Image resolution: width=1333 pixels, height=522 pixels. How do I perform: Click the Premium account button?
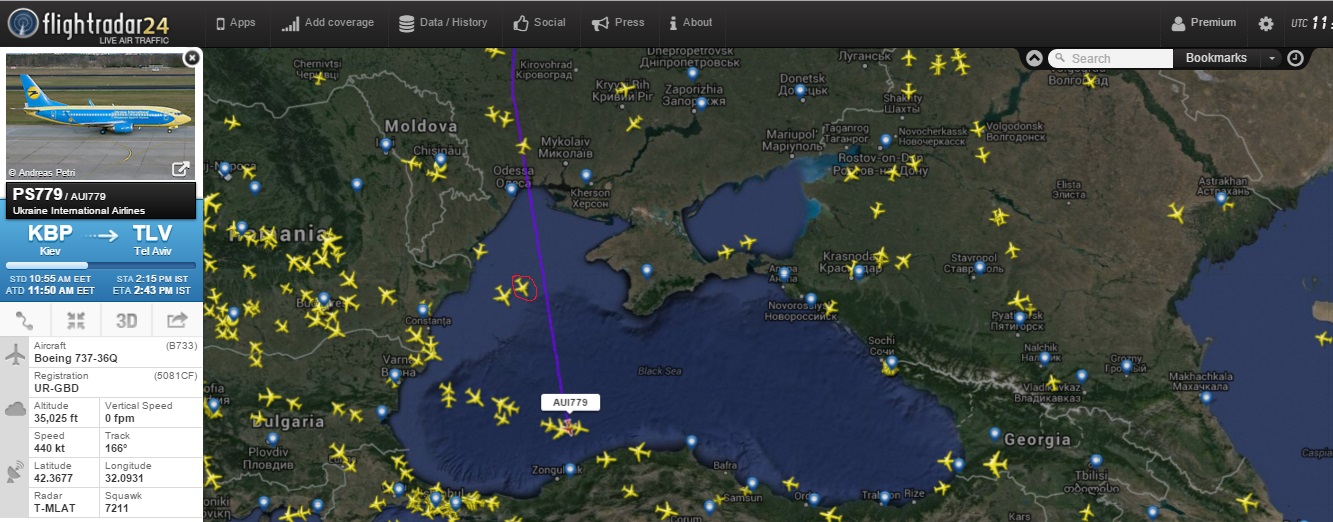coord(1204,22)
